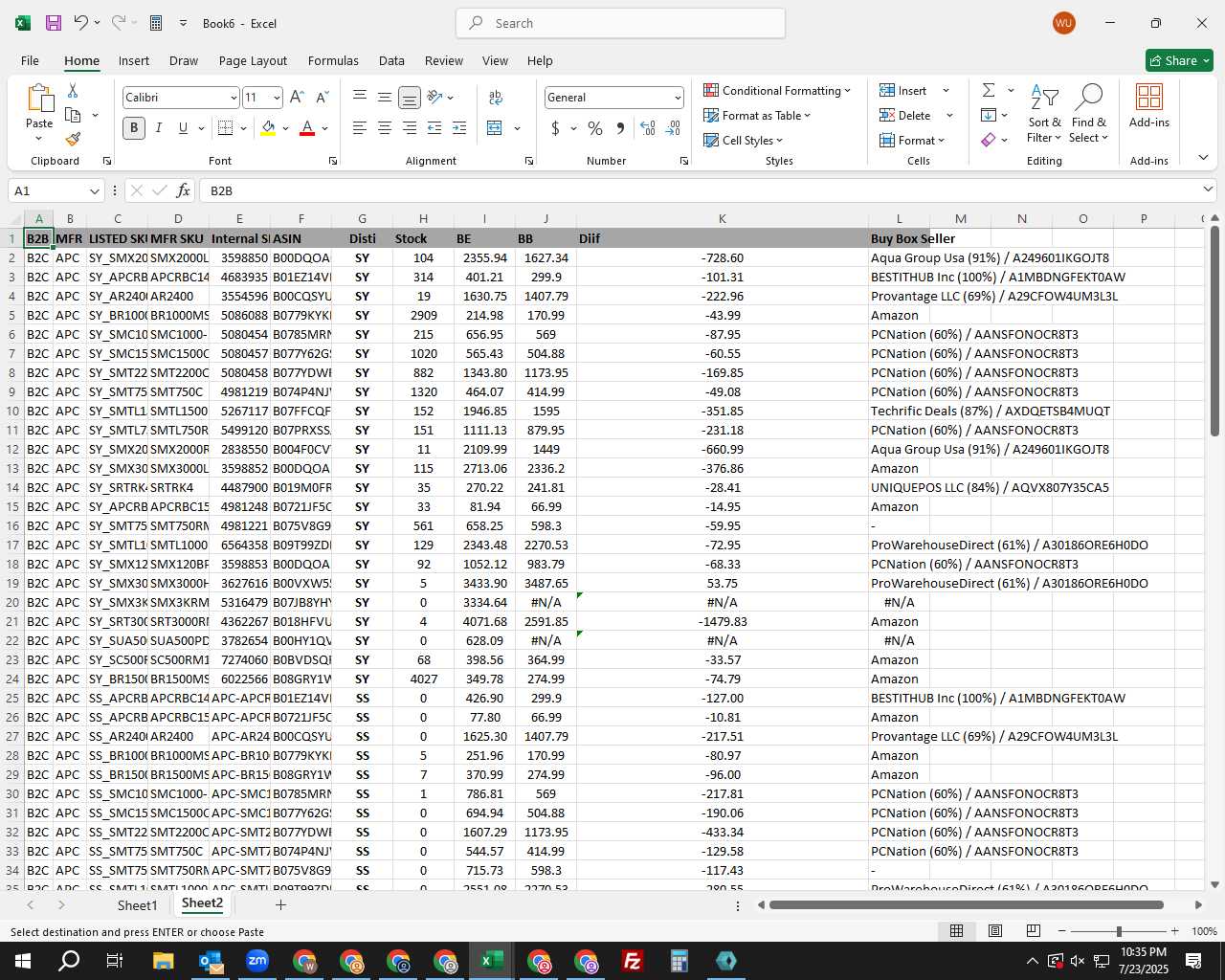Decrease indent in Alignment group
1225x980 pixels.
point(434,128)
